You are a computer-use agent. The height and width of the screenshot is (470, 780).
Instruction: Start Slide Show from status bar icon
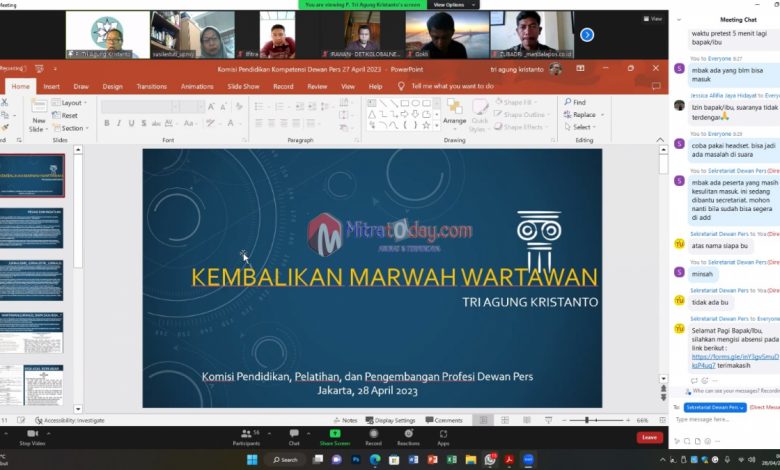(x=548, y=420)
